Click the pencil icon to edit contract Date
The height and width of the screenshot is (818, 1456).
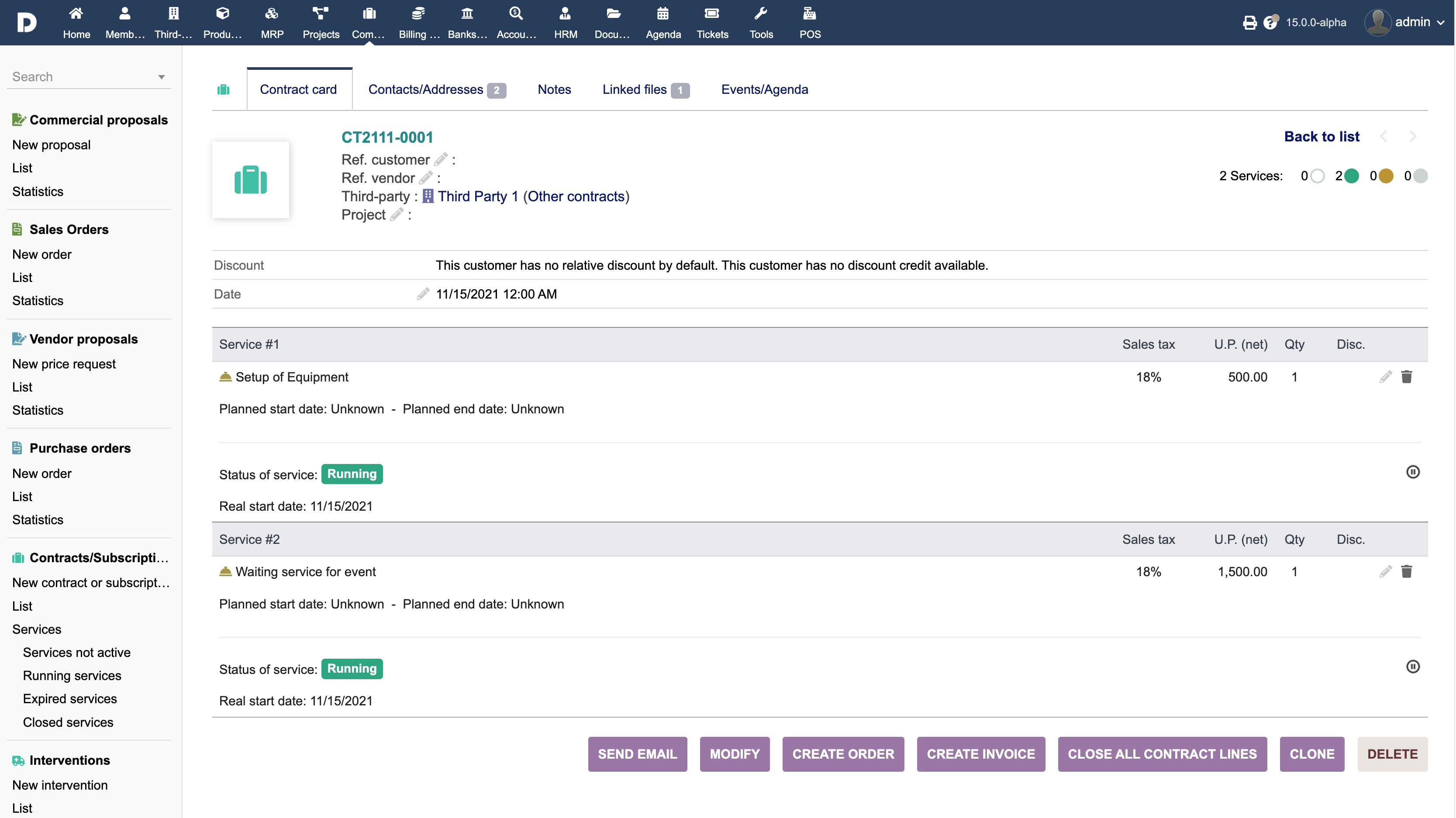tap(423, 294)
